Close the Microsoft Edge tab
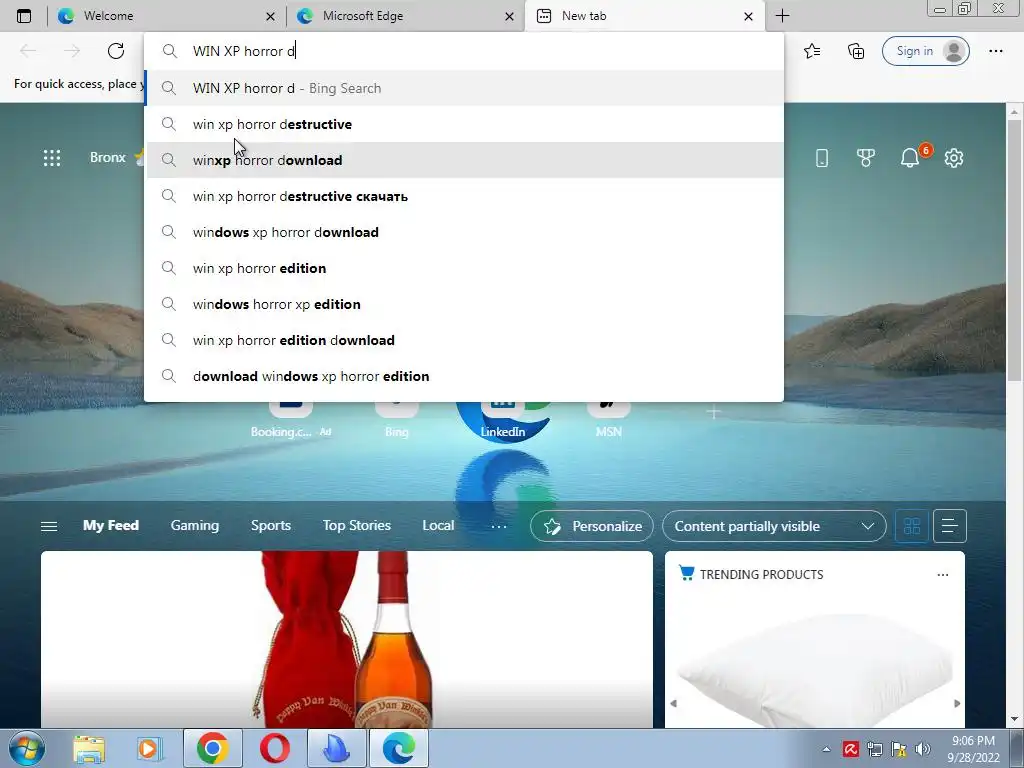The image size is (1024, 768). coord(509,16)
